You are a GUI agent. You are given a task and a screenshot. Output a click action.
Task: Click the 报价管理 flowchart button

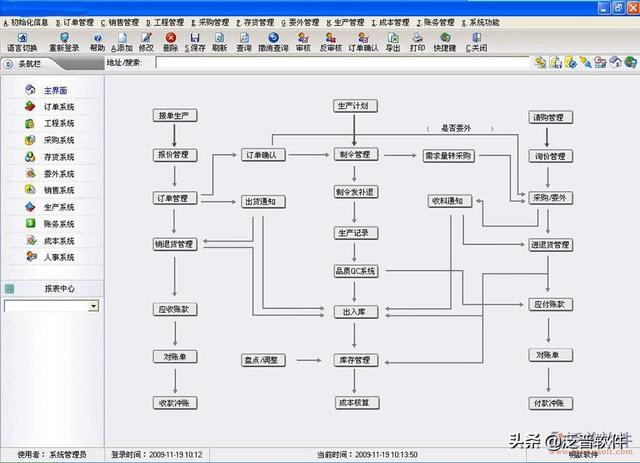pos(175,155)
